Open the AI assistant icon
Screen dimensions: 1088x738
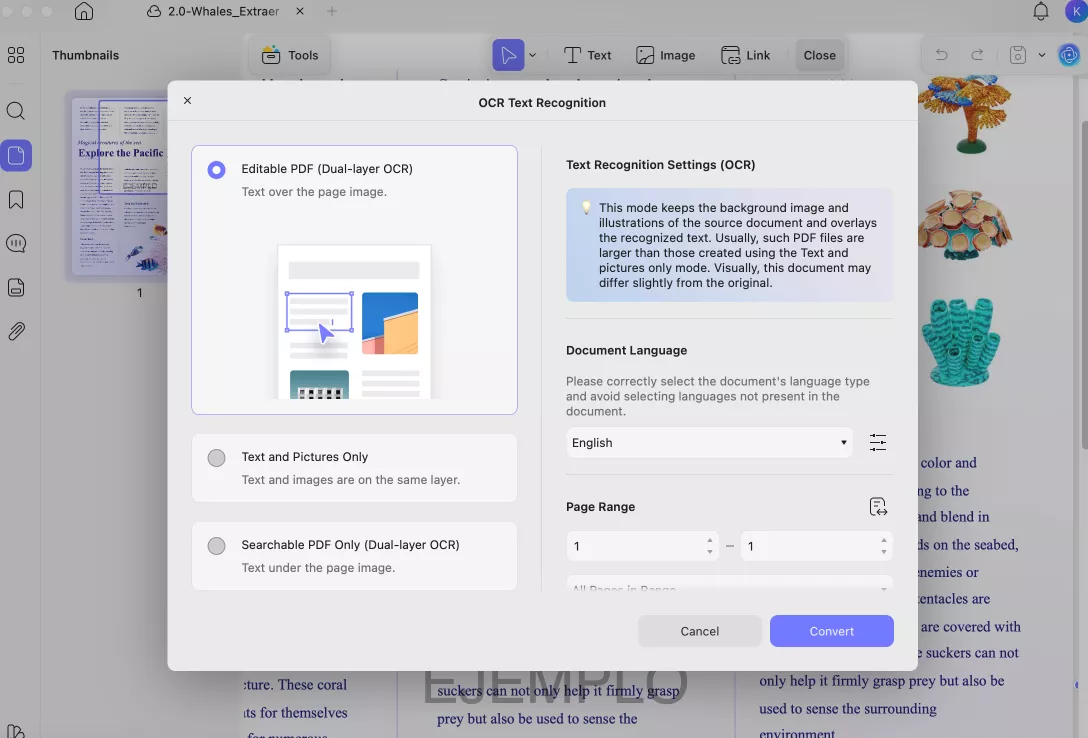1069,55
